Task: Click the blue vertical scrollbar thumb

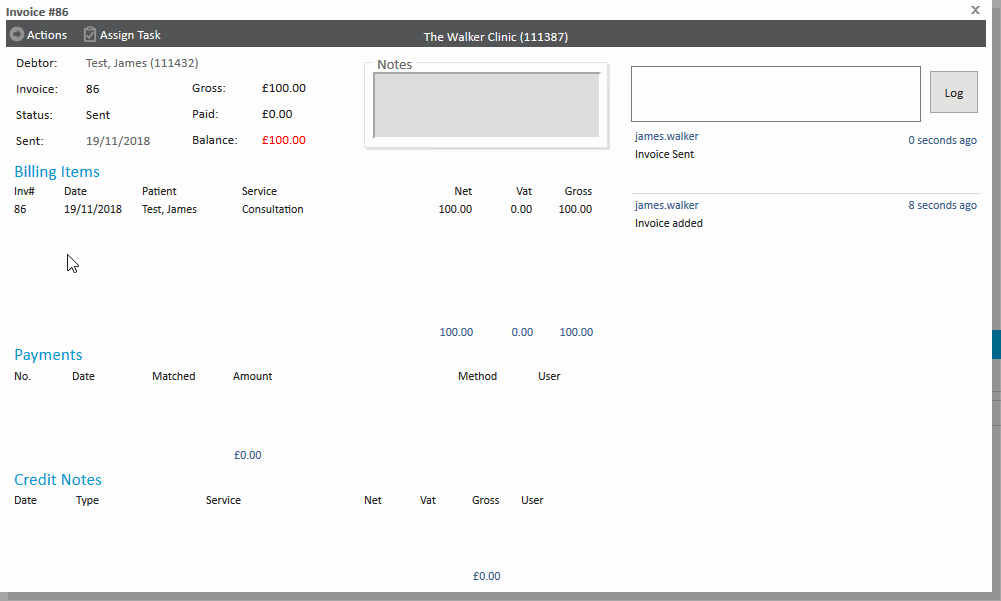Action: coord(997,345)
